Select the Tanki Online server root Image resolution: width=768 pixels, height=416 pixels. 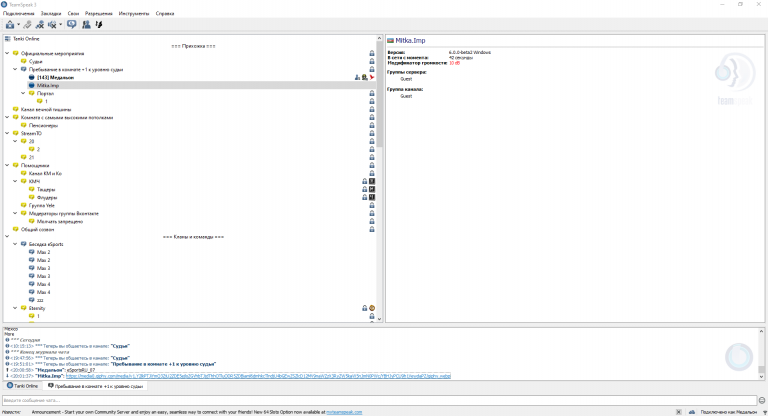pos(26,38)
